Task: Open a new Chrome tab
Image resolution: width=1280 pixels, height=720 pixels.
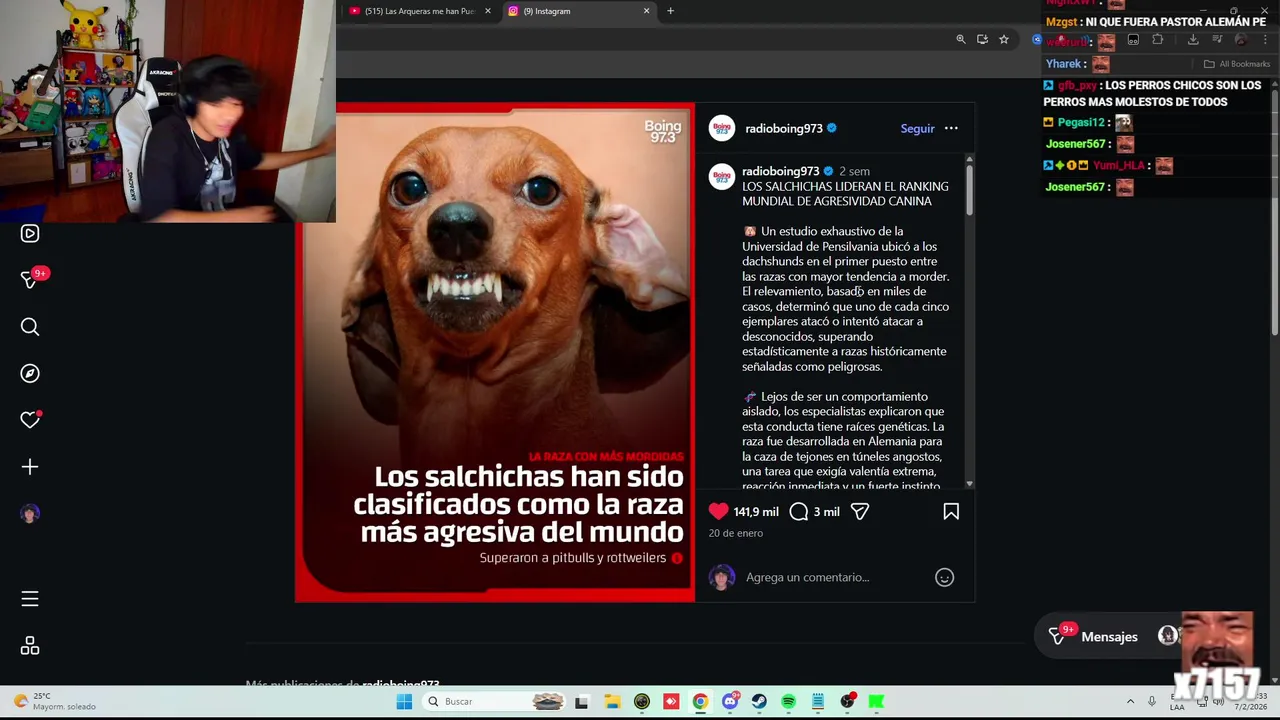Action: tap(670, 11)
